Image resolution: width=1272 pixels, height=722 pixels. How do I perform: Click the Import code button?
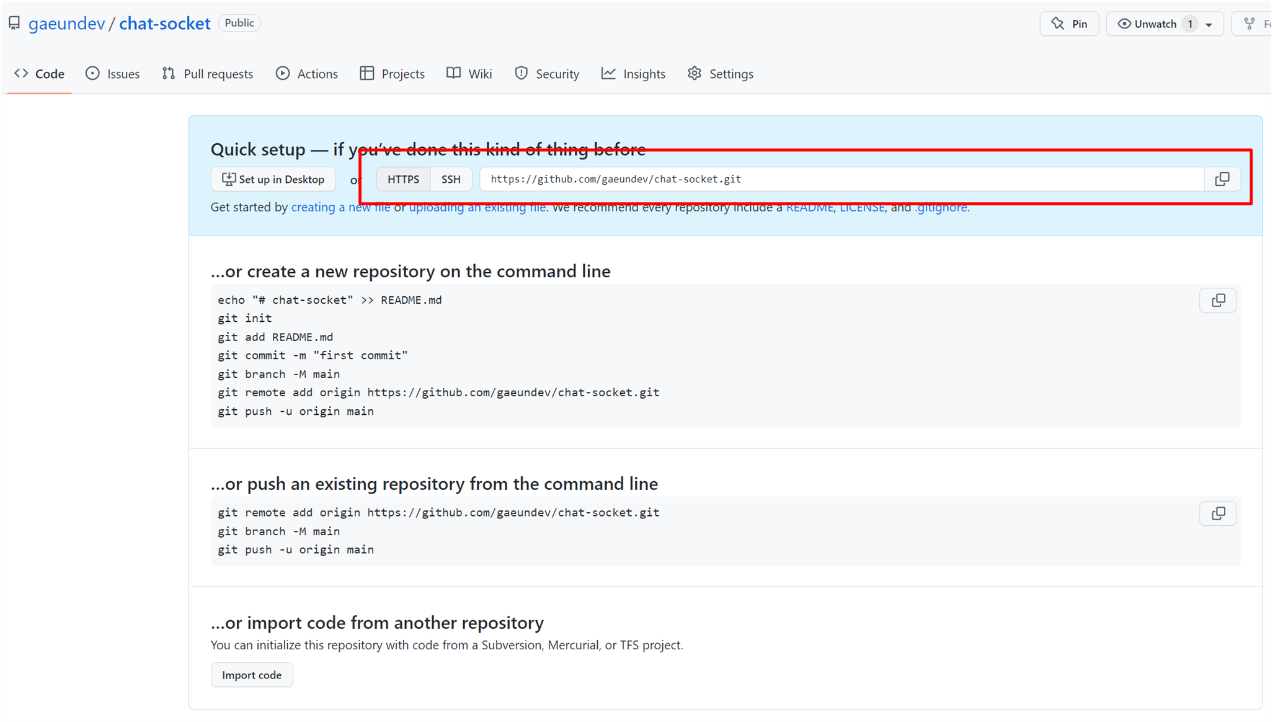pyautogui.click(x=252, y=675)
